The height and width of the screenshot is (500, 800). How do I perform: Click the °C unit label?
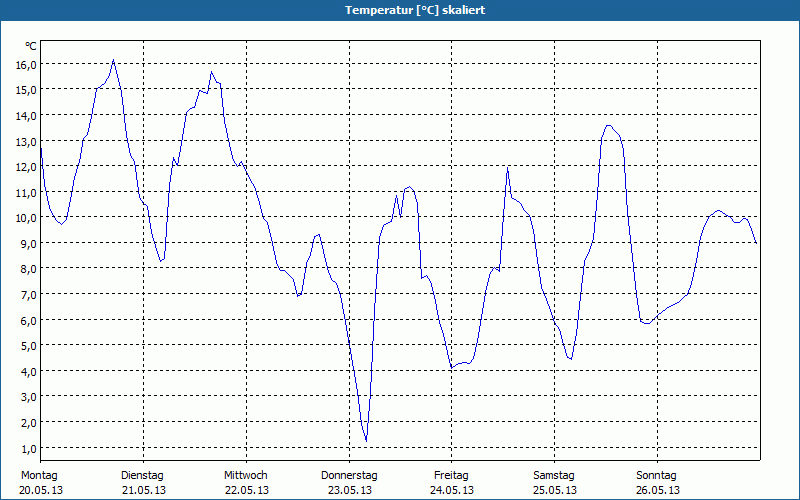31,46
